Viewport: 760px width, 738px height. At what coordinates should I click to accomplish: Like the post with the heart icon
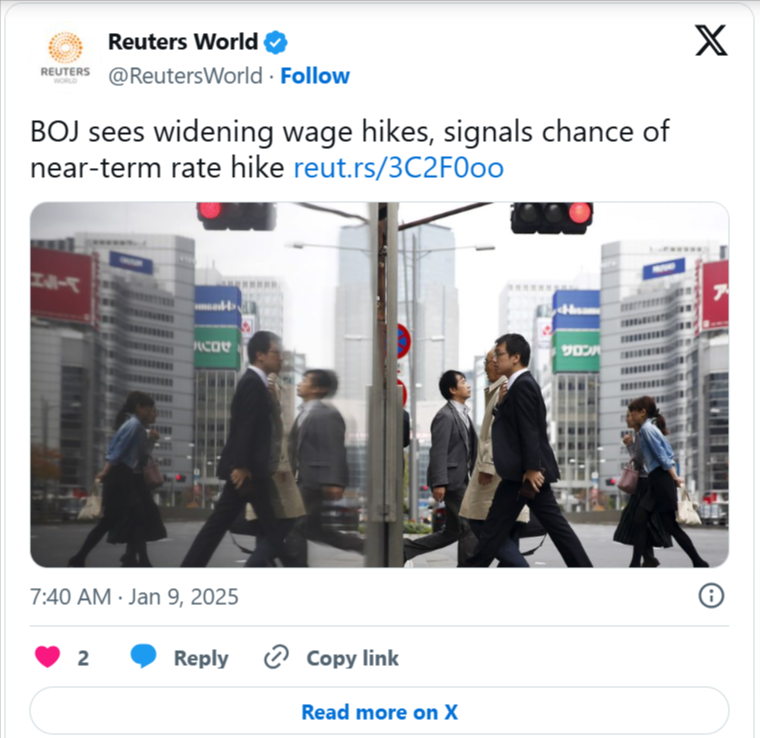click(x=48, y=657)
